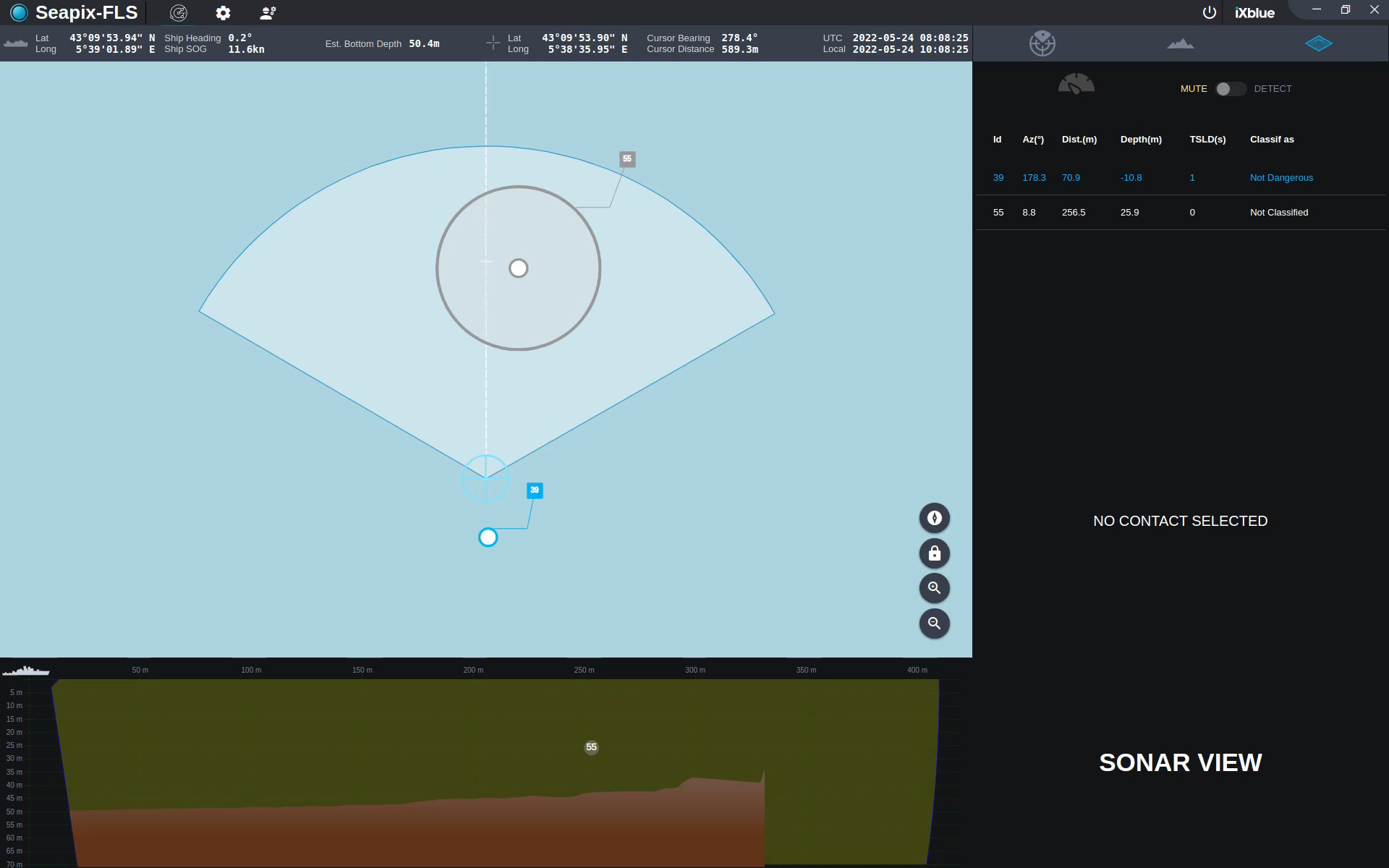Open user management icon in top bar

coord(268,13)
